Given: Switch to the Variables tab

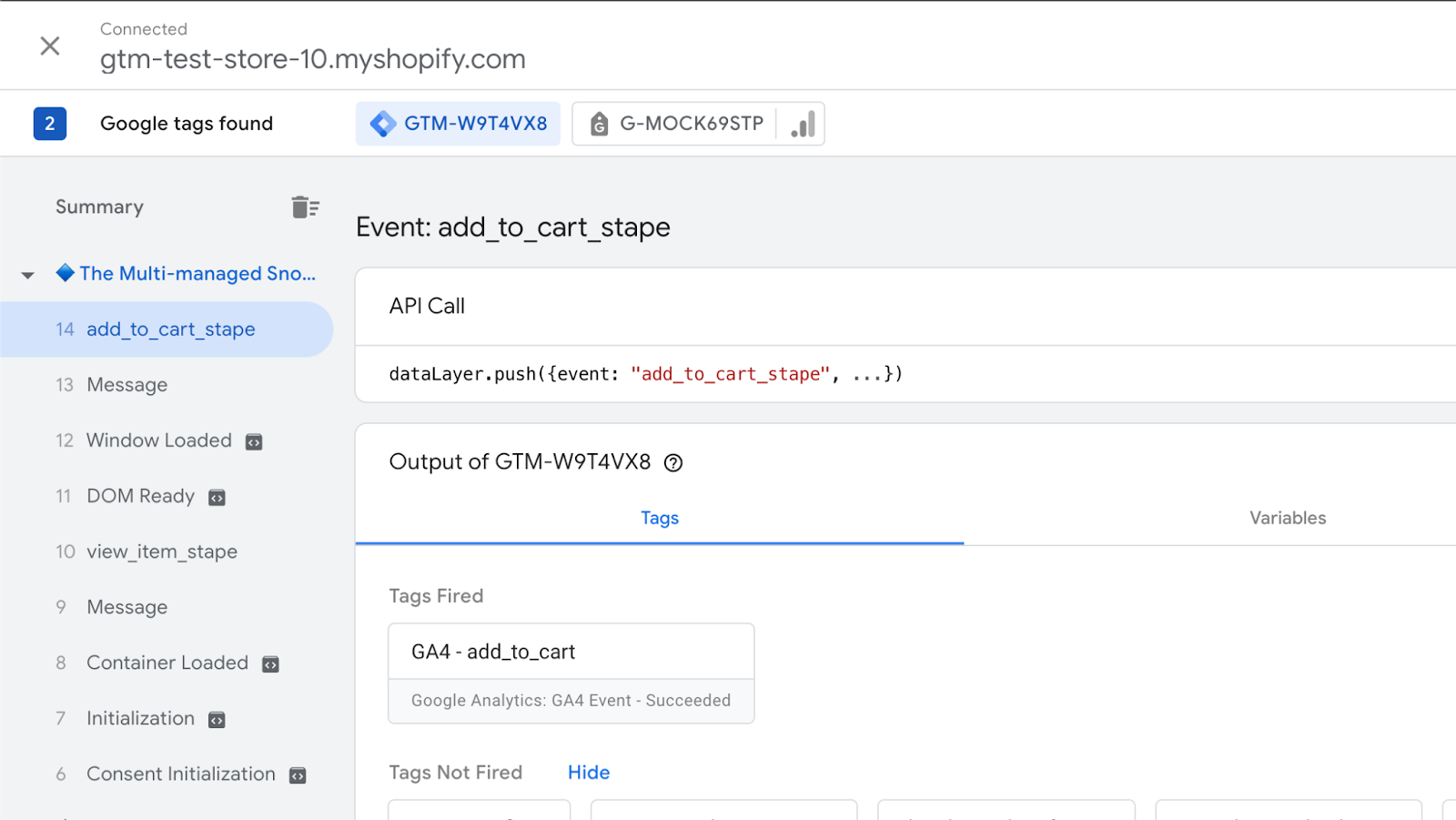Looking at the screenshot, I should (1287, 518).
